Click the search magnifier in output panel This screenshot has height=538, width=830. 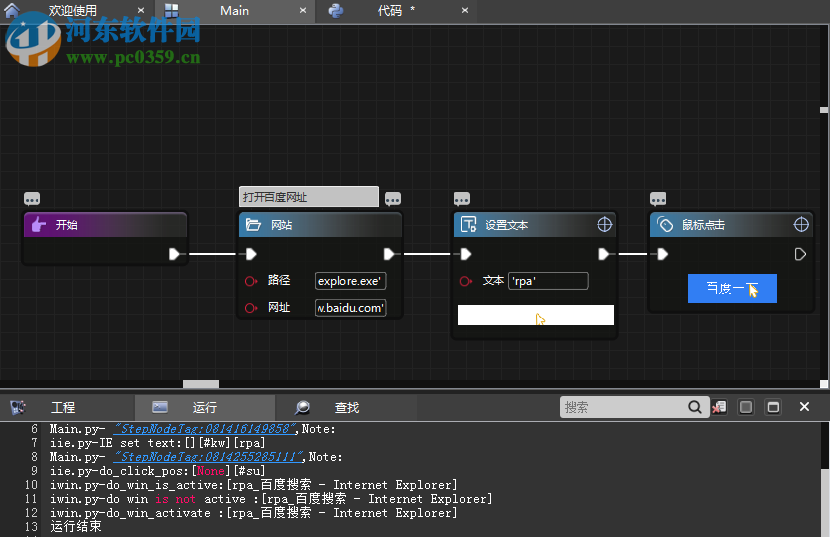pyautogui.click(x=695, y=407)
